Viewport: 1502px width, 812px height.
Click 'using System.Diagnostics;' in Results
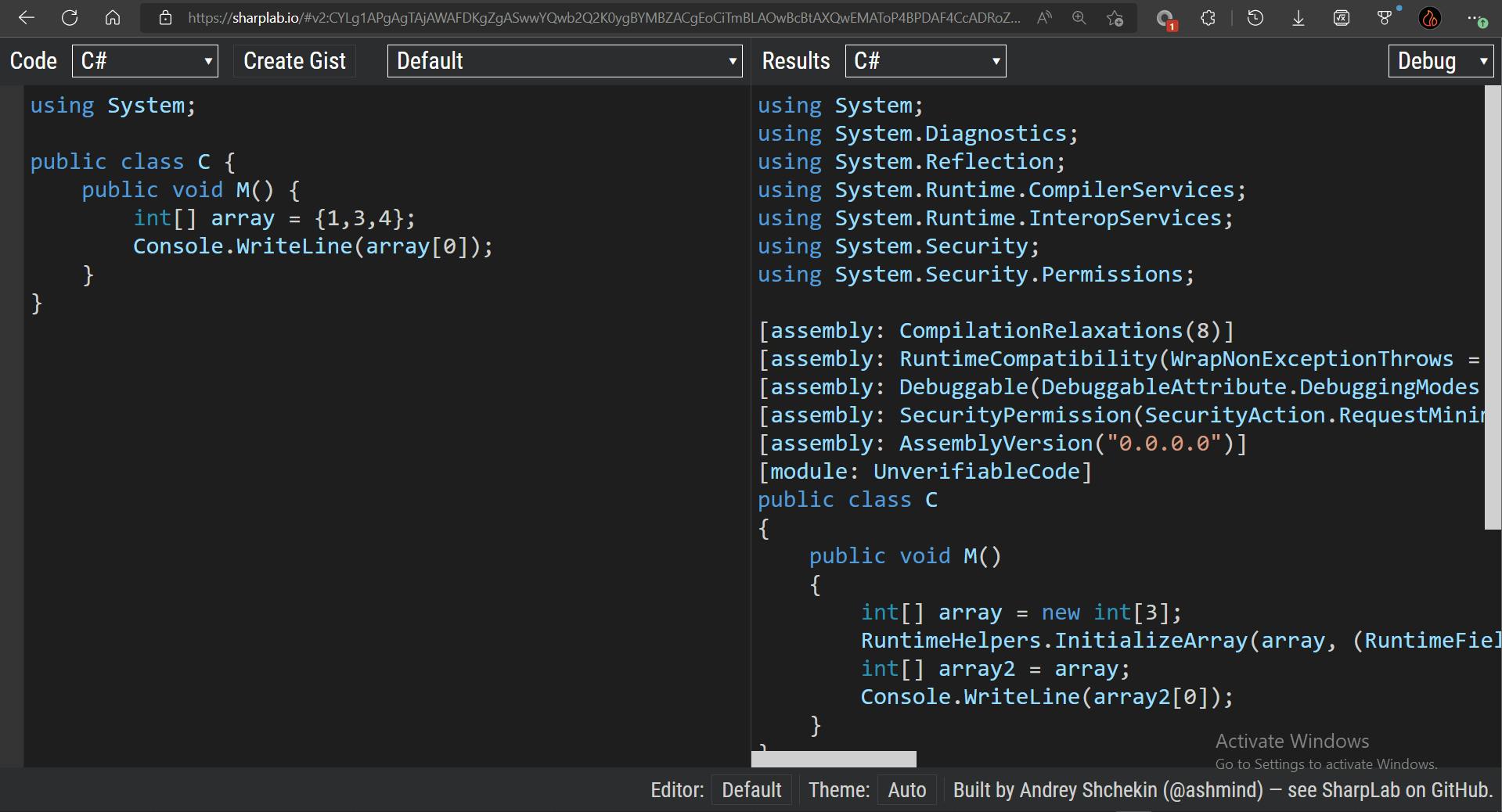click(918, 134)
